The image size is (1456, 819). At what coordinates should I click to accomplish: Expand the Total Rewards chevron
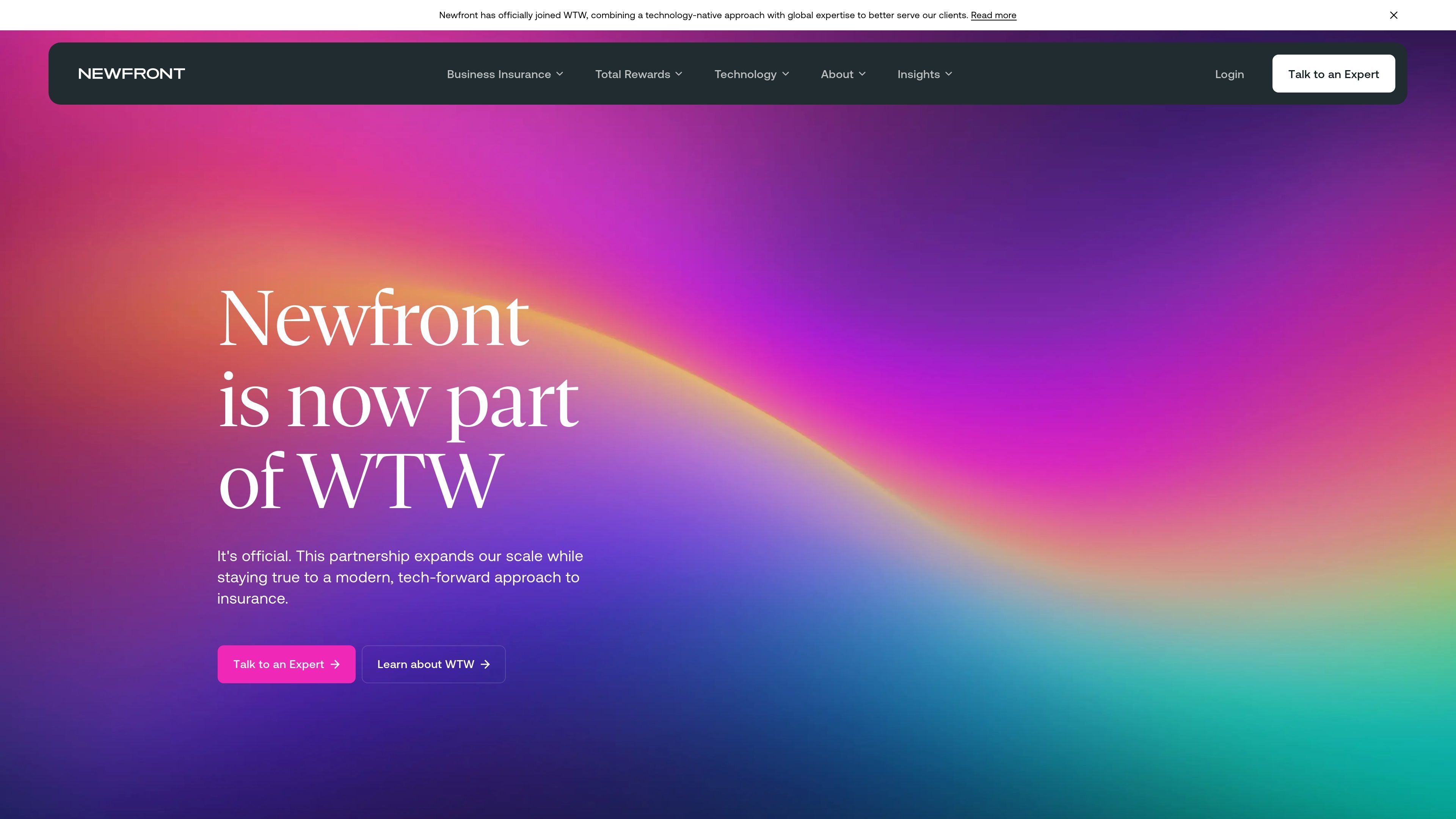coord(679,74)
